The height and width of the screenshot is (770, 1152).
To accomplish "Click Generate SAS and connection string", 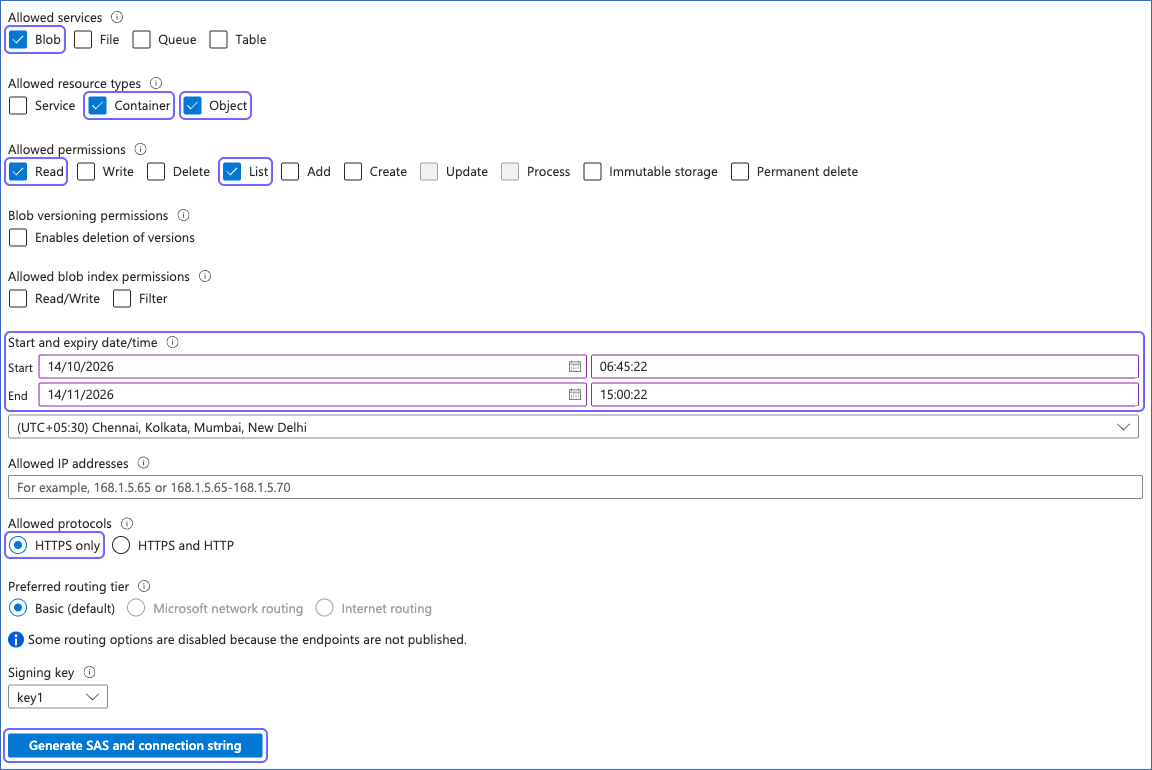I will point(135,746).
